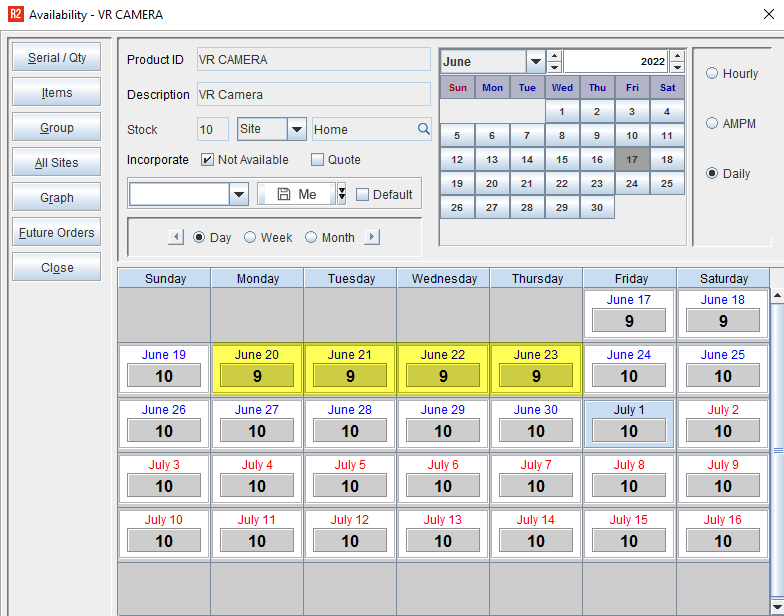The height and width of the screenshot is (616, 784).
Task: Click the search magnifier in the Home field
Action: point(423,129)
